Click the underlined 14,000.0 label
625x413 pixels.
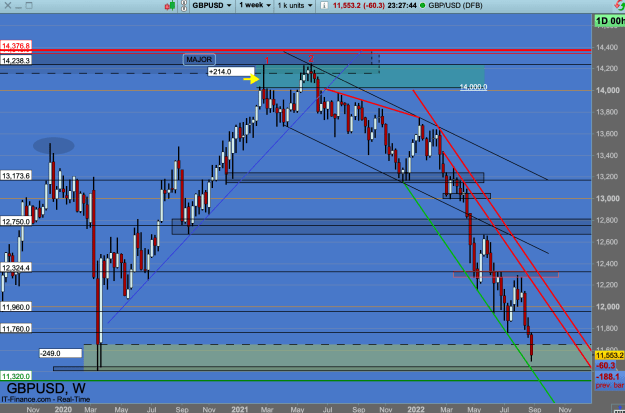[x=473, y=87]
